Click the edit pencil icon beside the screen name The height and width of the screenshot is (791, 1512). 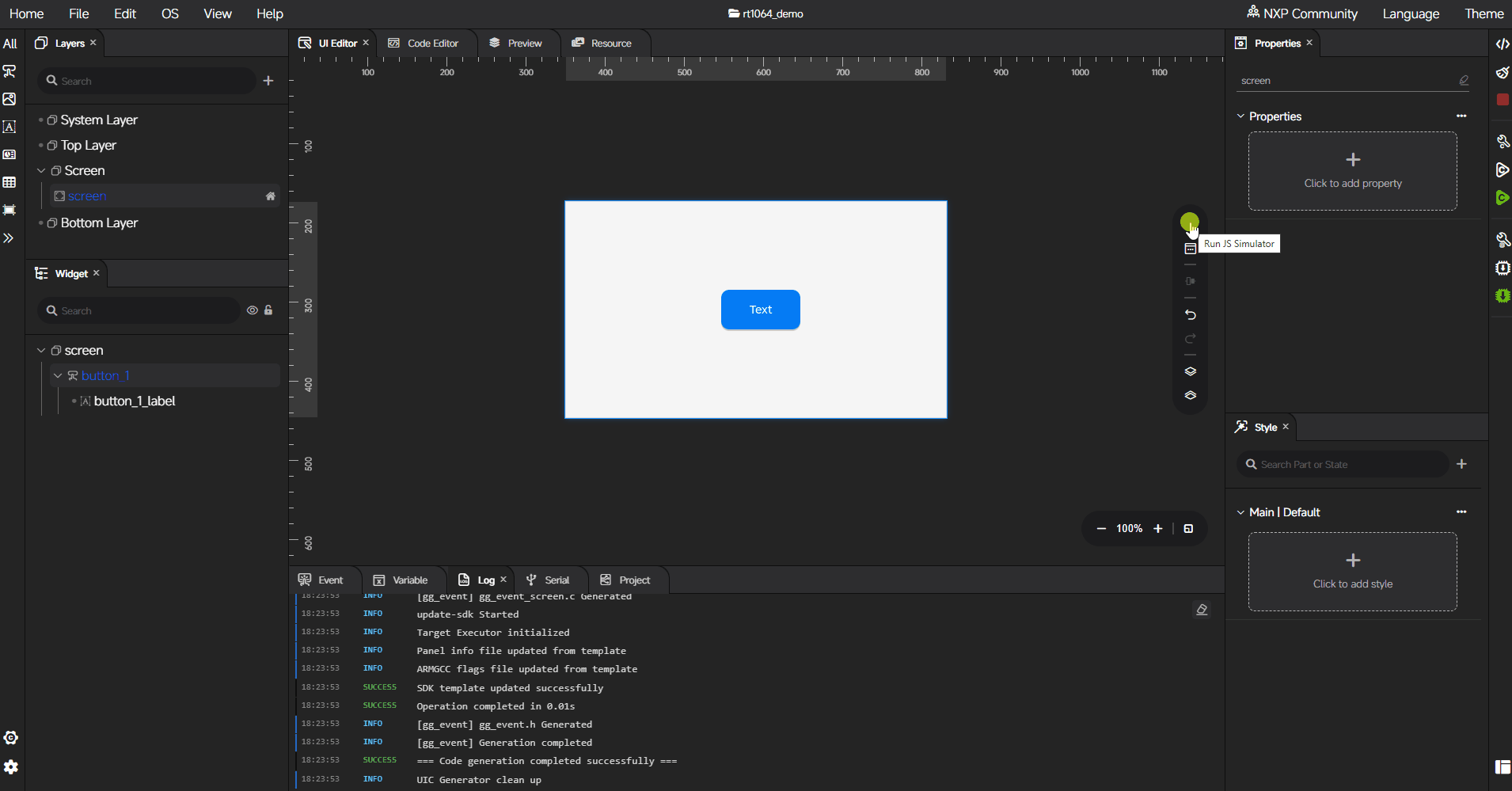coord(1464,80)
